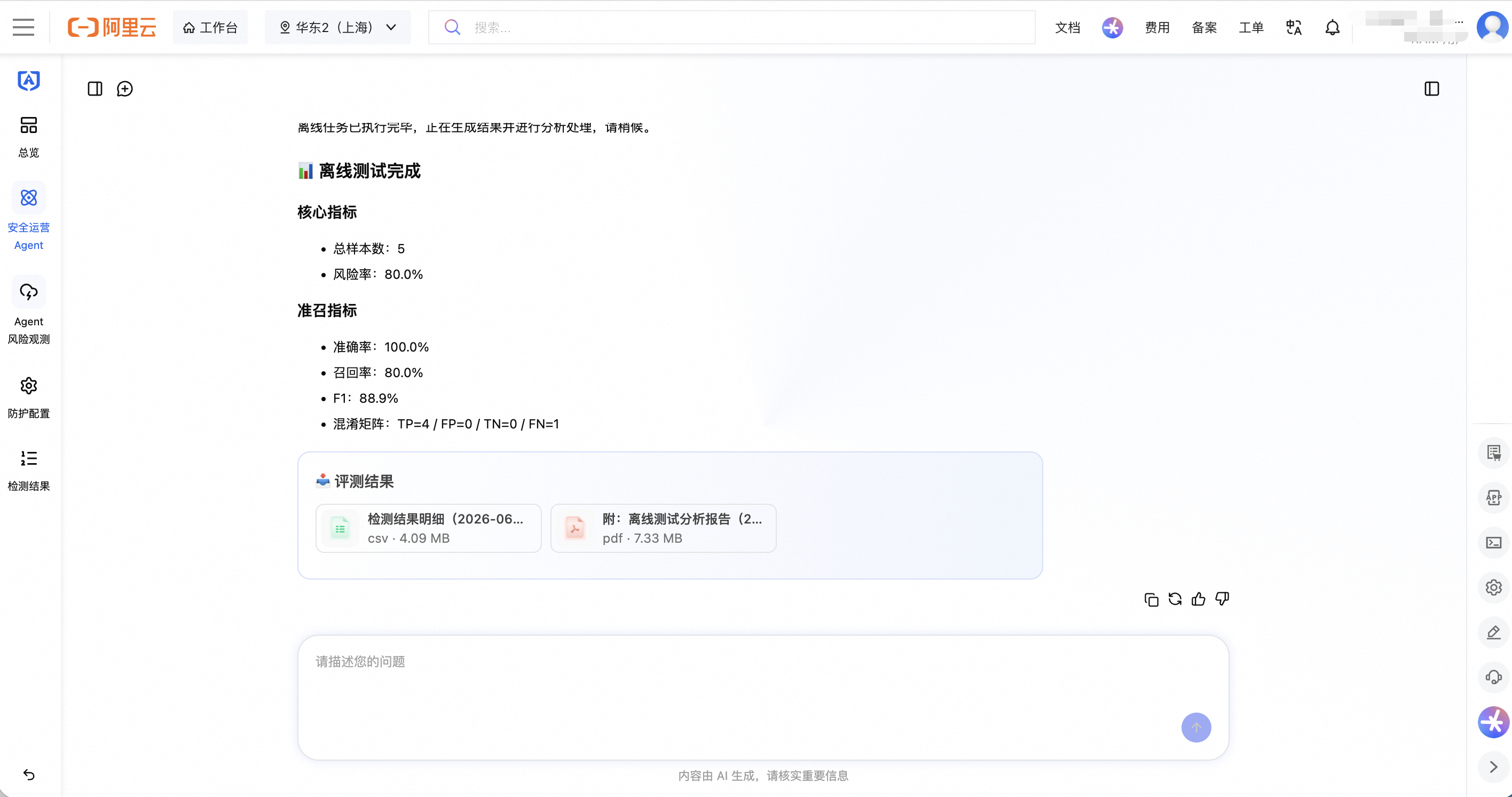
Task: Click the AI guardrail product logo in sidebar
Action: tap(29, 81)
